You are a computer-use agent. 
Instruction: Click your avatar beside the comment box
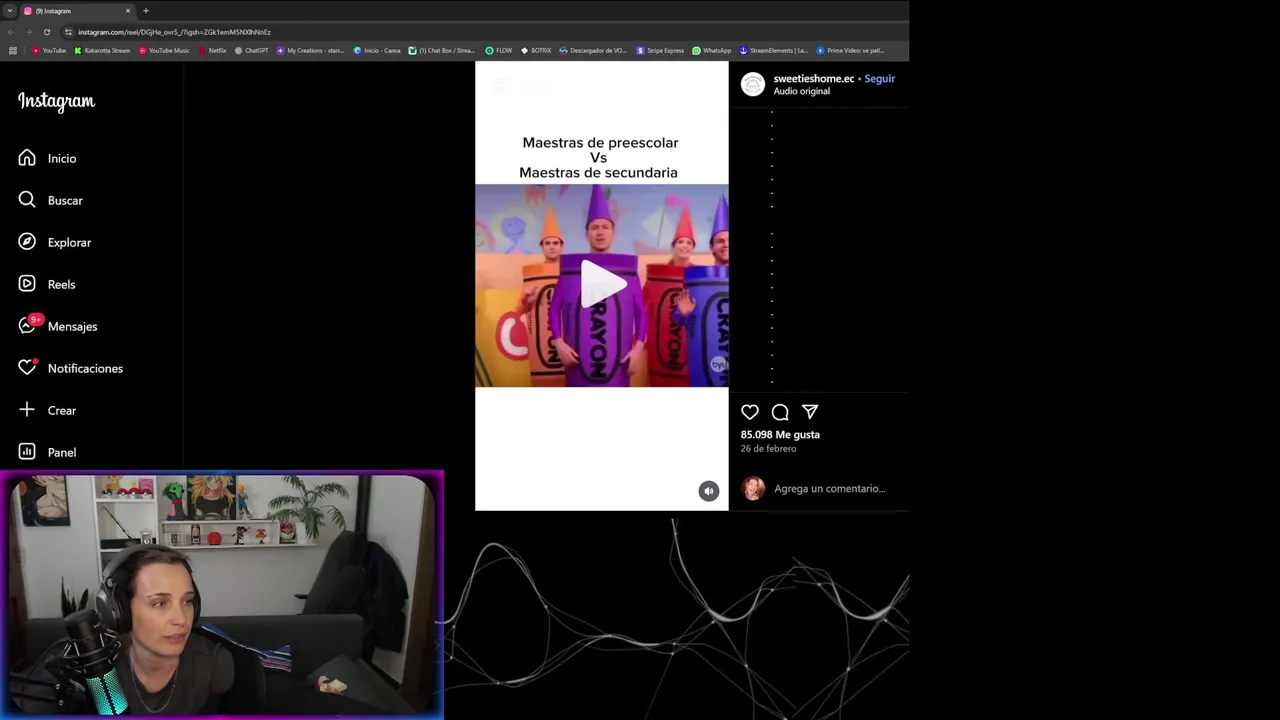click(753, 488)
